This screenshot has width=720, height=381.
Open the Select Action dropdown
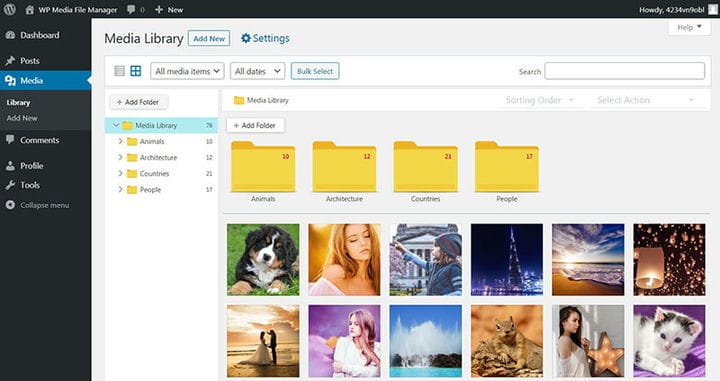[x=647, y=100]
